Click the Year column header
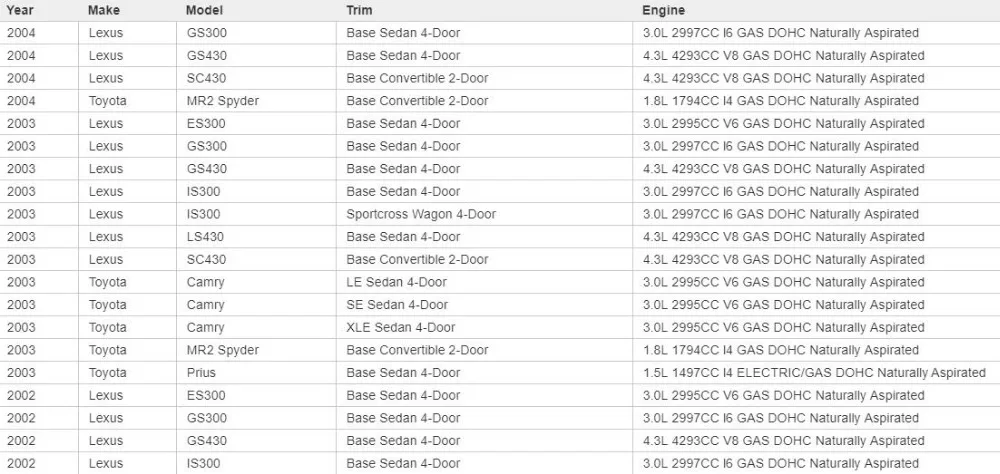The image size is (1000, 474). point(40,10)
